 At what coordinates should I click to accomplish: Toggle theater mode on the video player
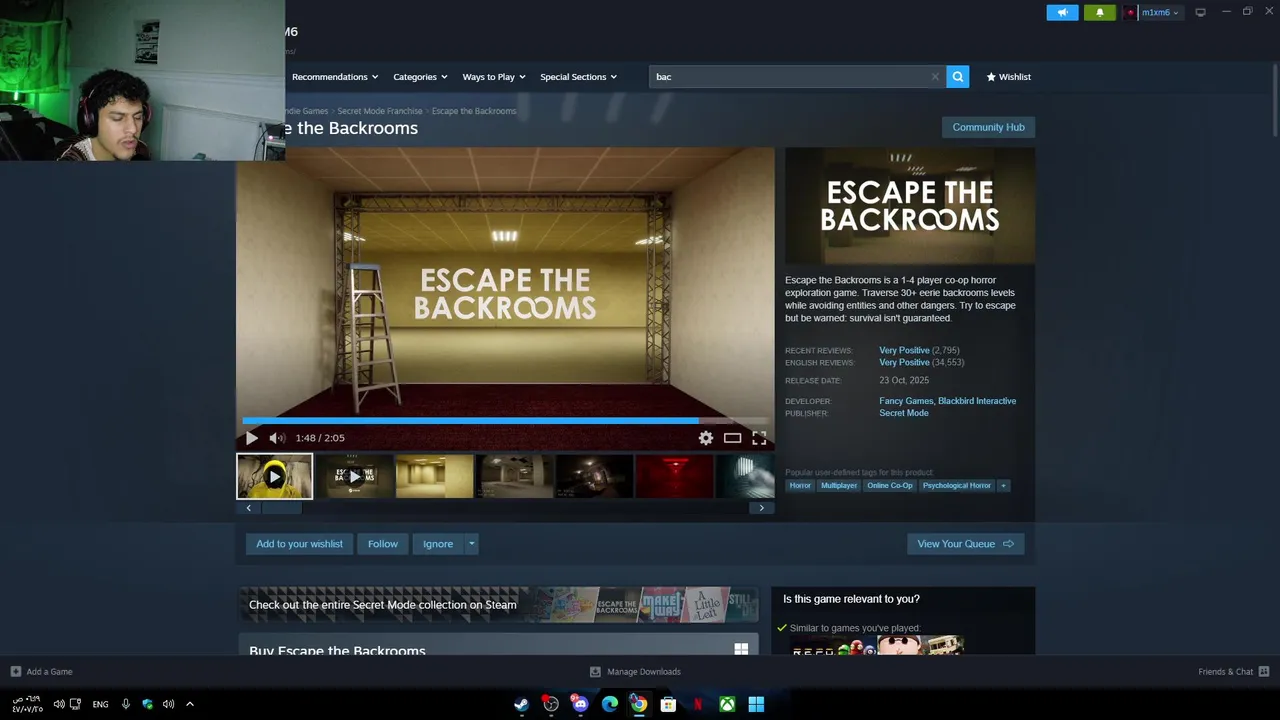(733, 438)
